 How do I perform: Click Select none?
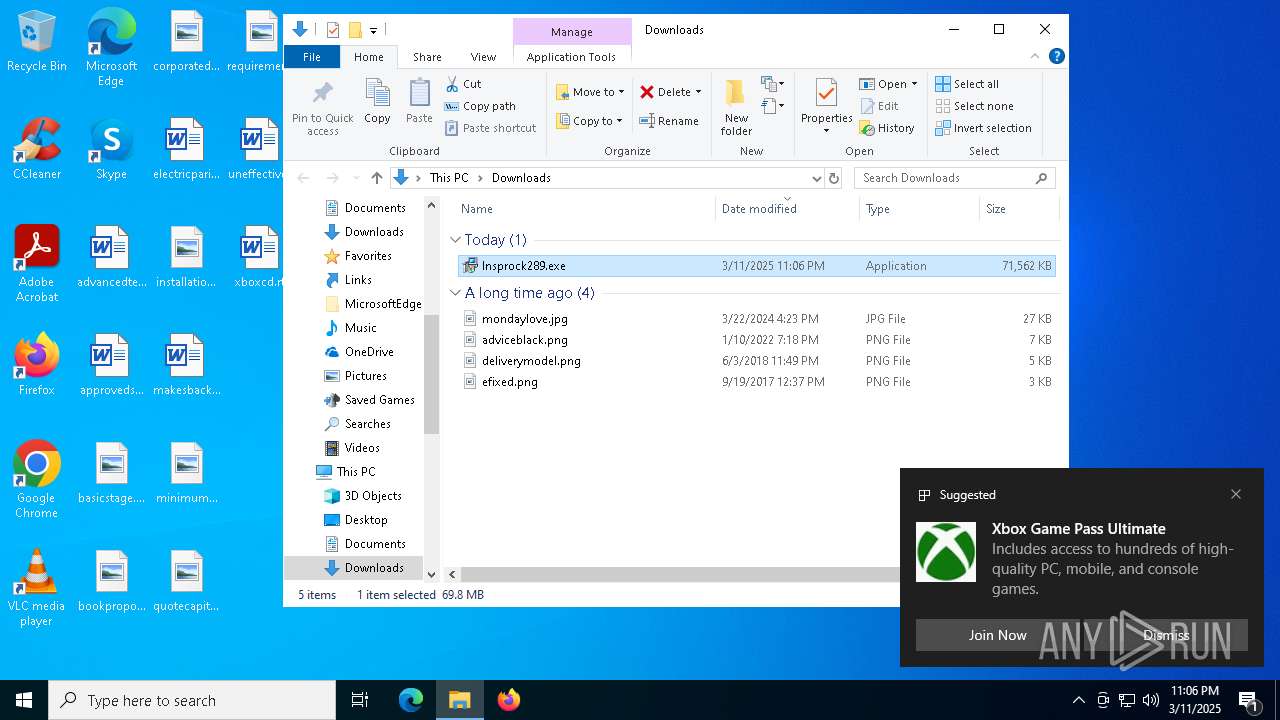pos(975,106)
